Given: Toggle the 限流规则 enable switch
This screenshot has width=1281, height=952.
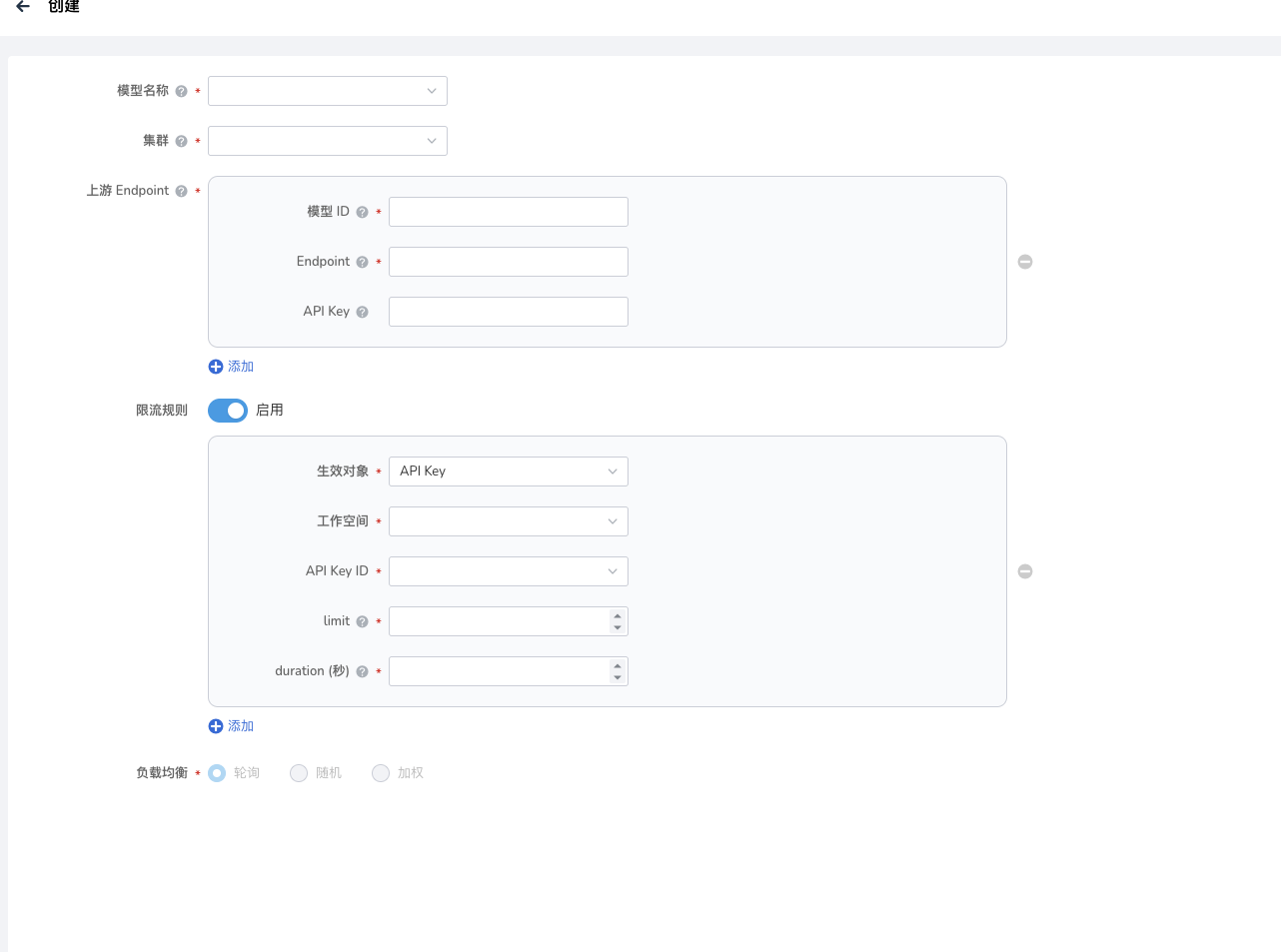Looking at the screenshot, I should point(228,411).
